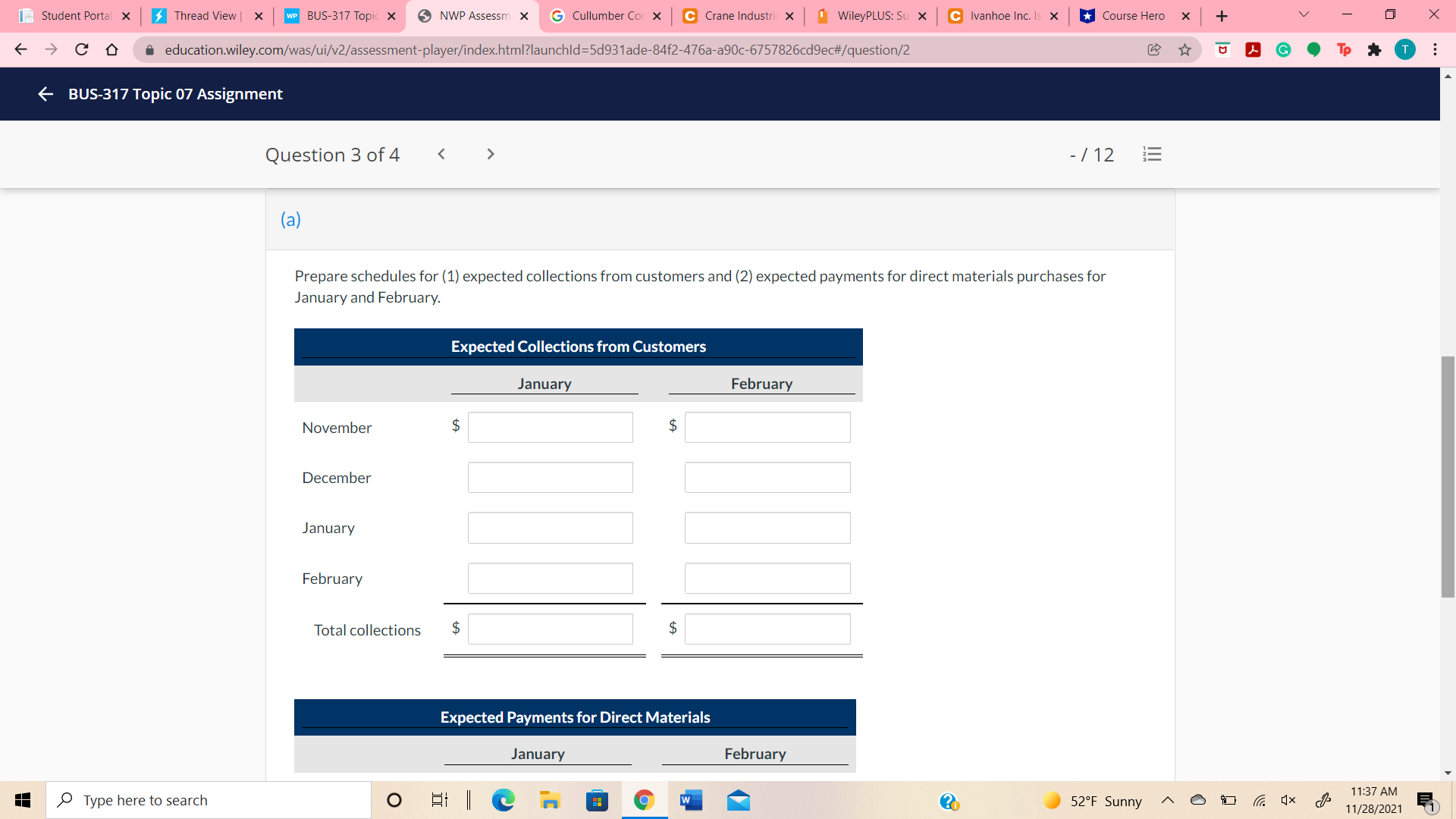Advance to the next question chevron
The image size is (1456, 819).
[491, 154]
